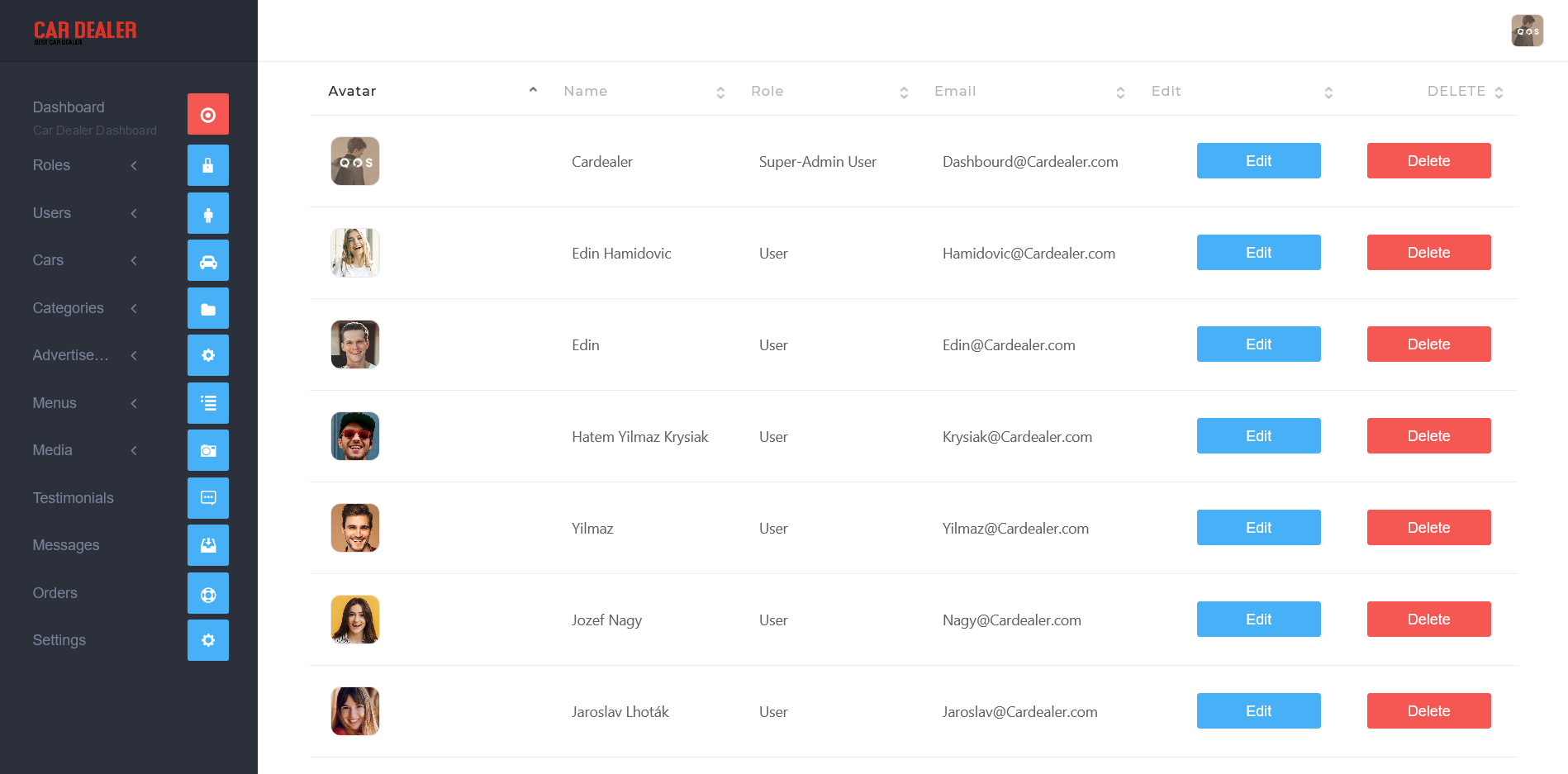Image resolution: width=1568 pixels, height=774 pixels.
Task: Click the Orders lifebuoy icon
Action: pos(208,594)
